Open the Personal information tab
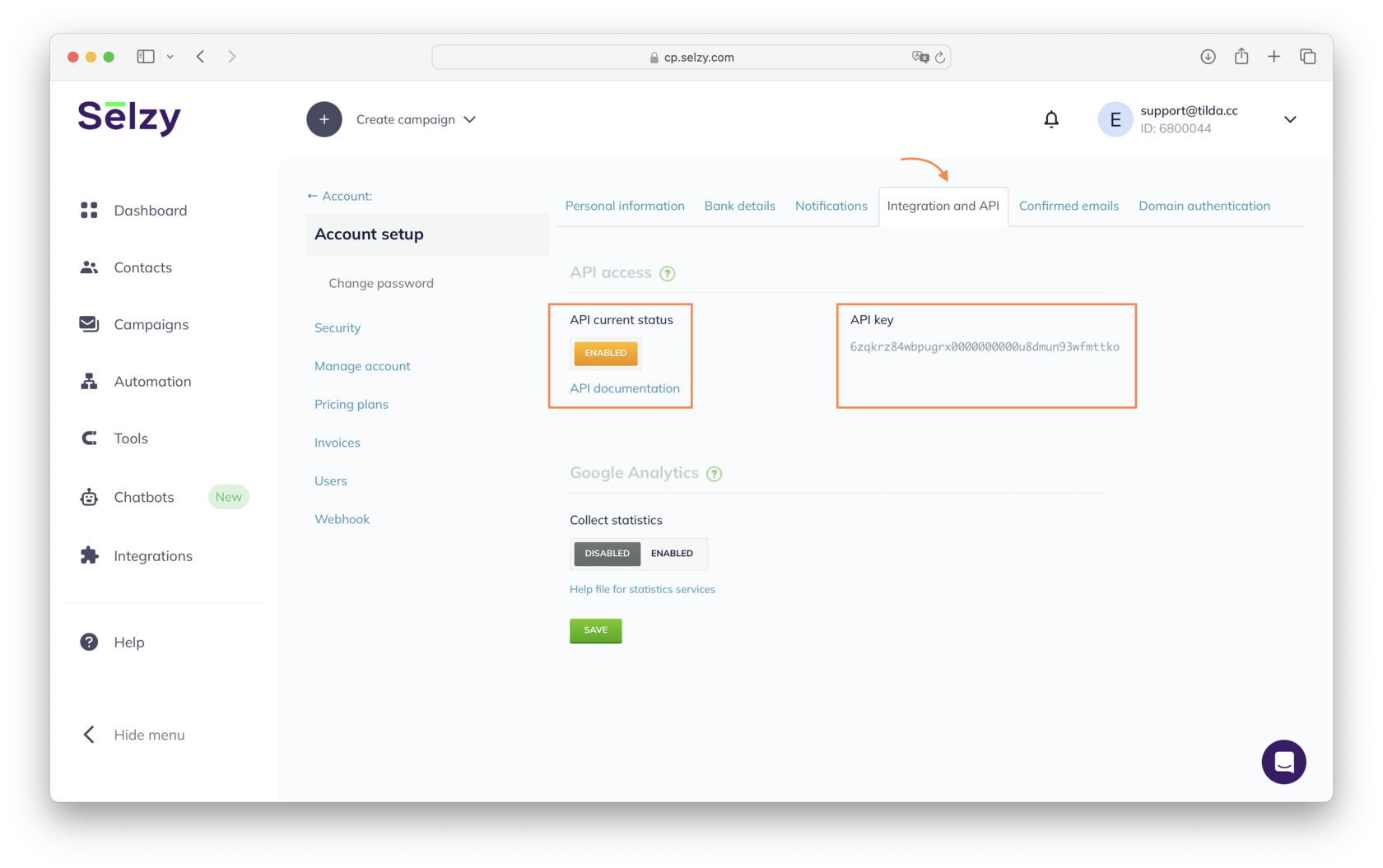This screenshot has width=1383, height=868. coord(625,206)
